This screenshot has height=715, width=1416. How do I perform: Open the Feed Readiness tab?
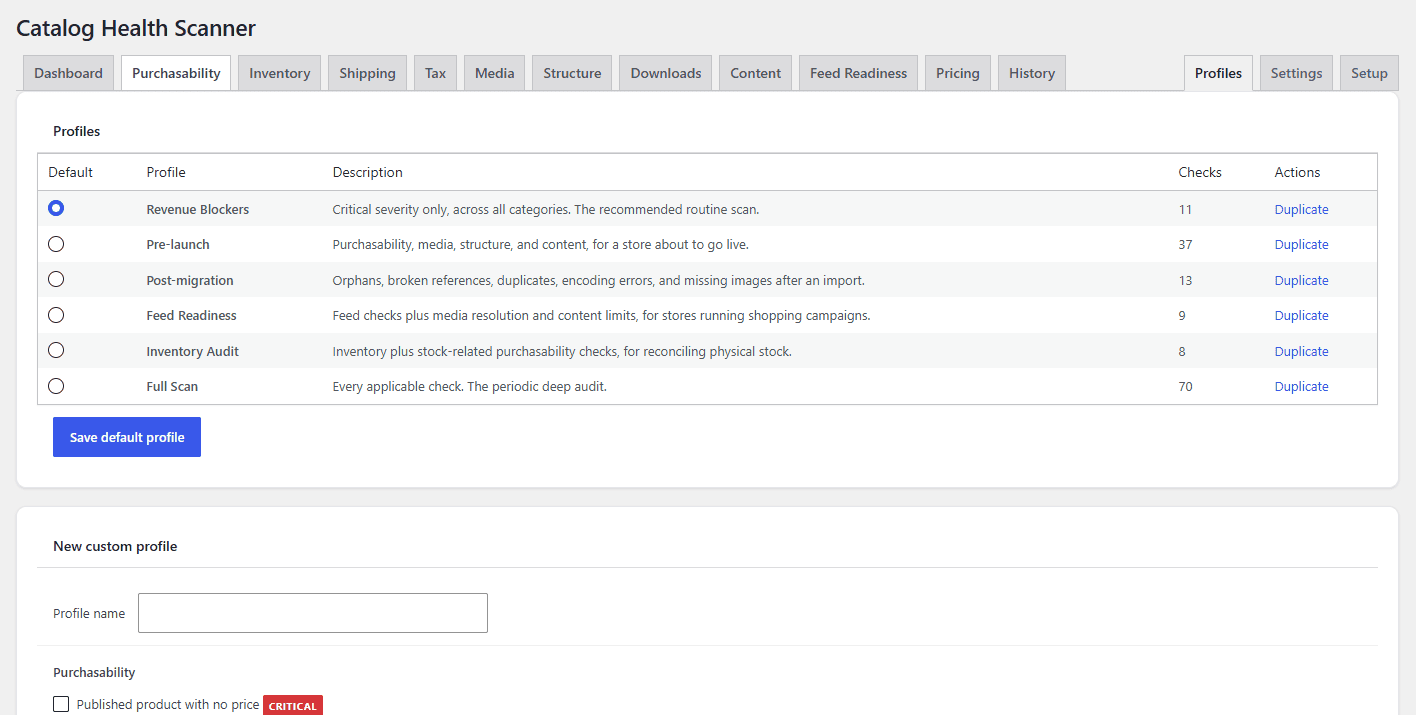[x=858, y=73]
